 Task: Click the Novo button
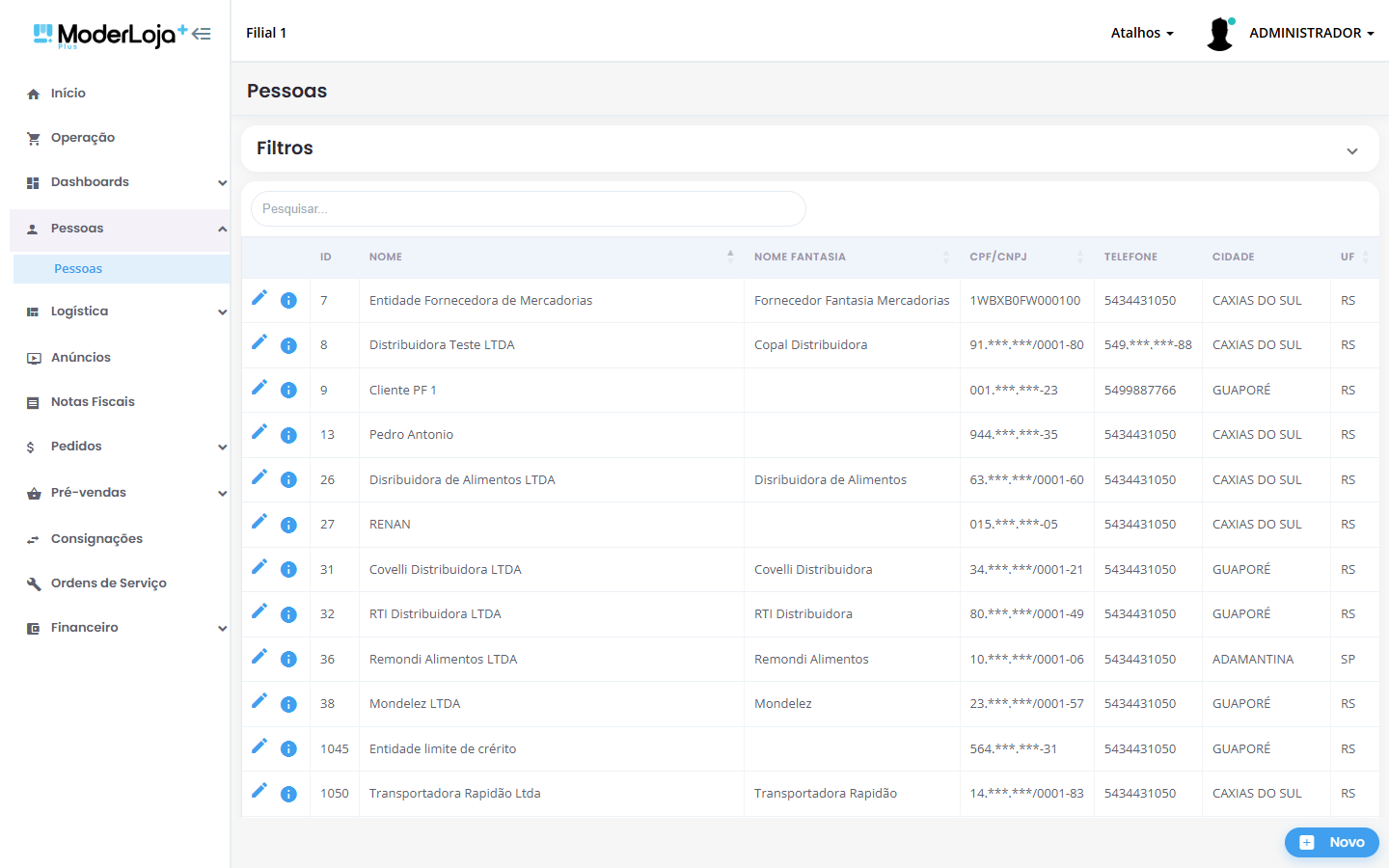(x=1331, y=842)
